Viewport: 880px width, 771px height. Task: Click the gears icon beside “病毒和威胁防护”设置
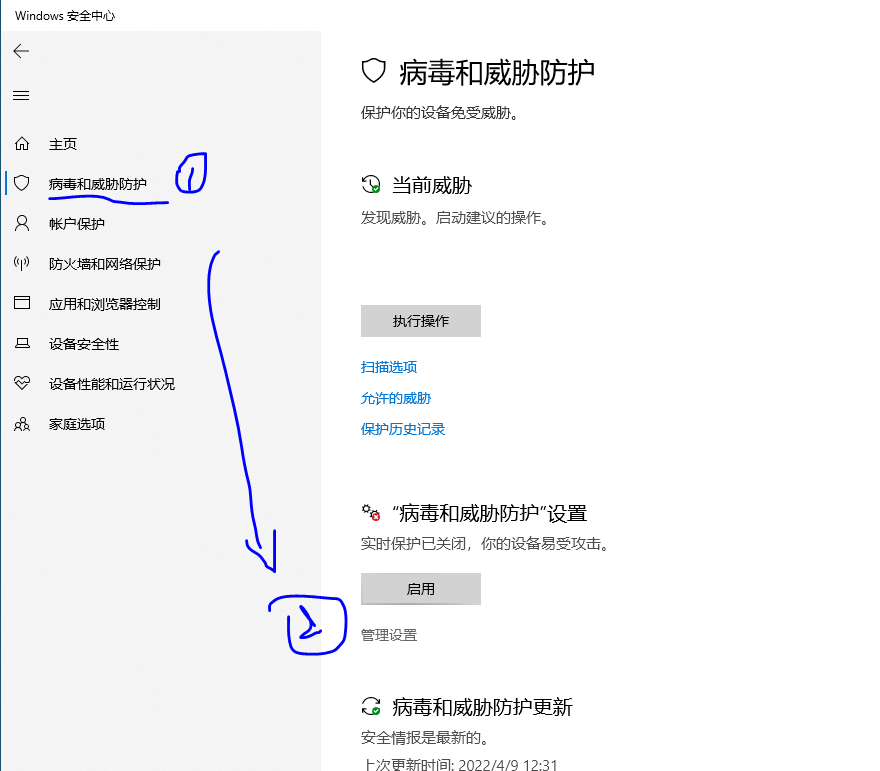coord(371,512)
